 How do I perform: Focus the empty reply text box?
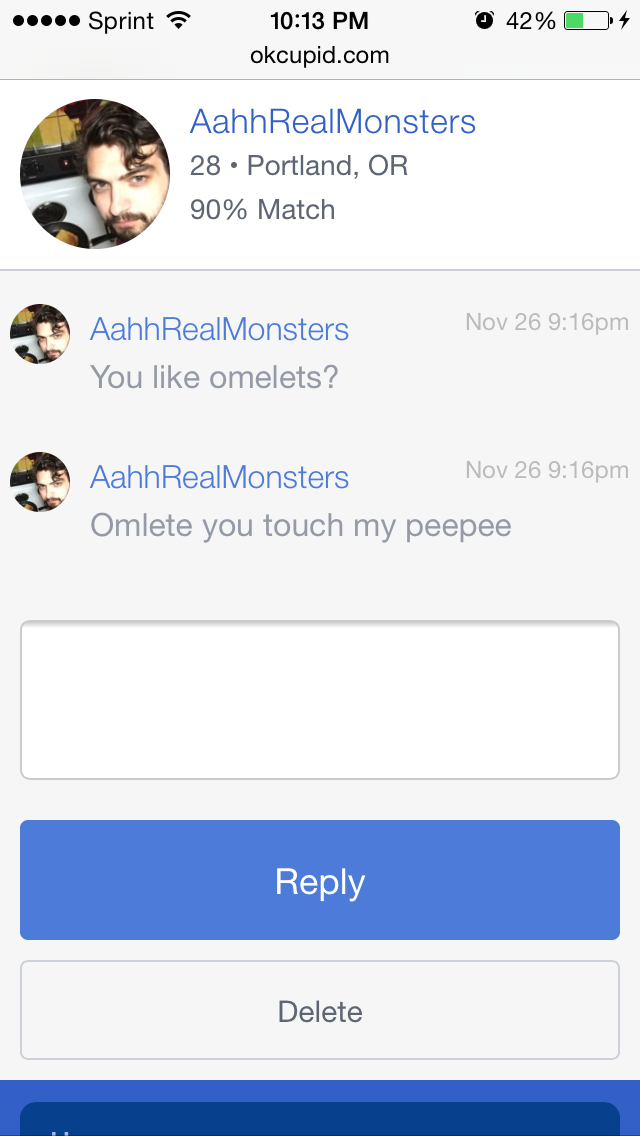tap(320, 699)
